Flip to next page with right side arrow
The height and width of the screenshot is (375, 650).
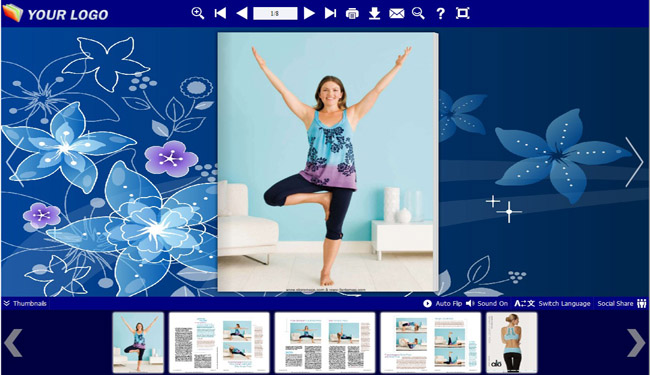[633, 162]
